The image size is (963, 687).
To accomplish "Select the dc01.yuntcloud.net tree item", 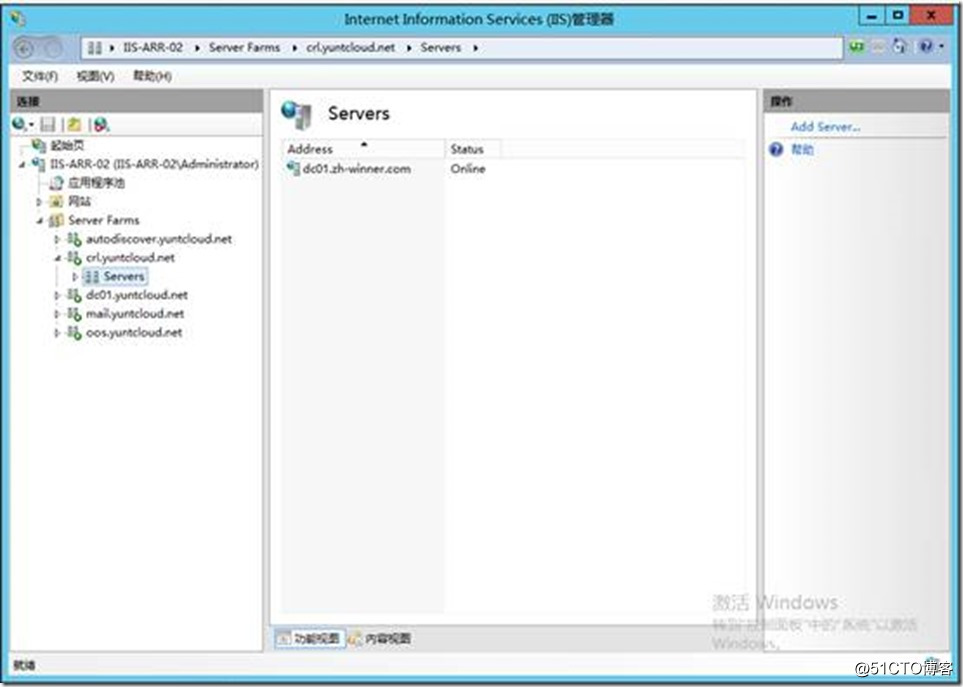I will coord(137,295).
